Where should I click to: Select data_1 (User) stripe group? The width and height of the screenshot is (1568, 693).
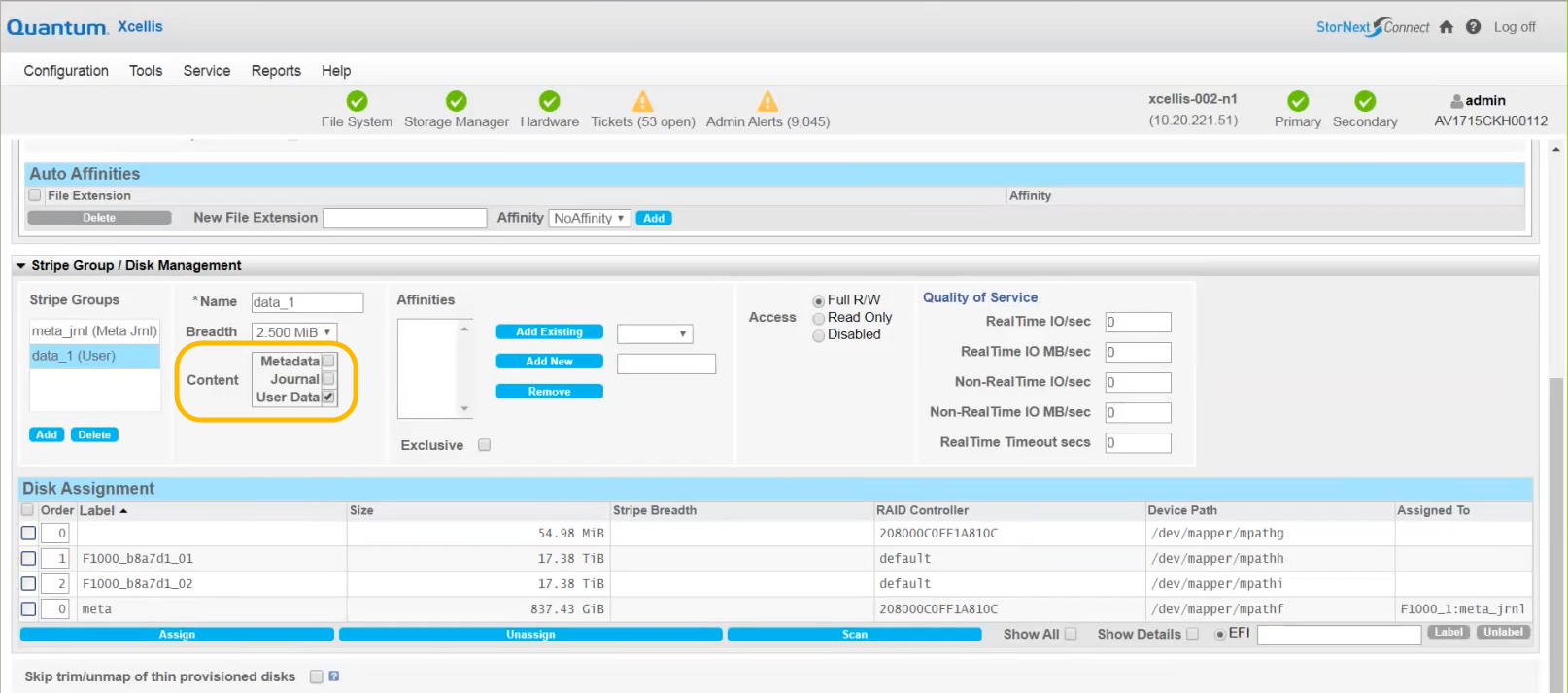94,356
